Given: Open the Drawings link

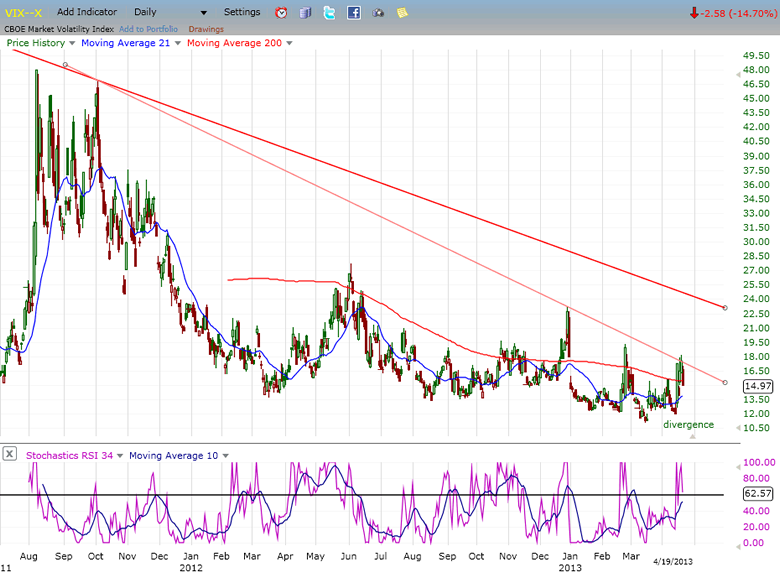Looking at the screenshot, I should (x=206, y=29).
